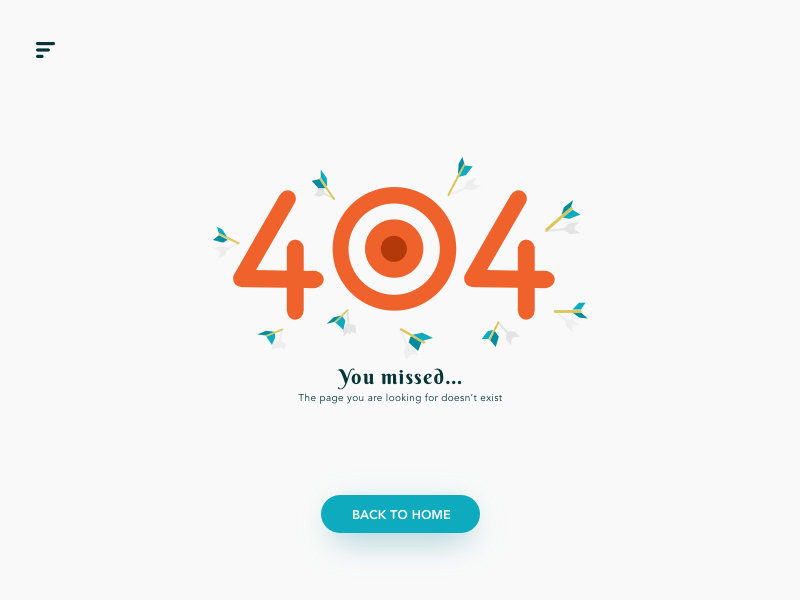Click the dark red bullseye center
Screen dimensions: 800x600
[394, 248]
